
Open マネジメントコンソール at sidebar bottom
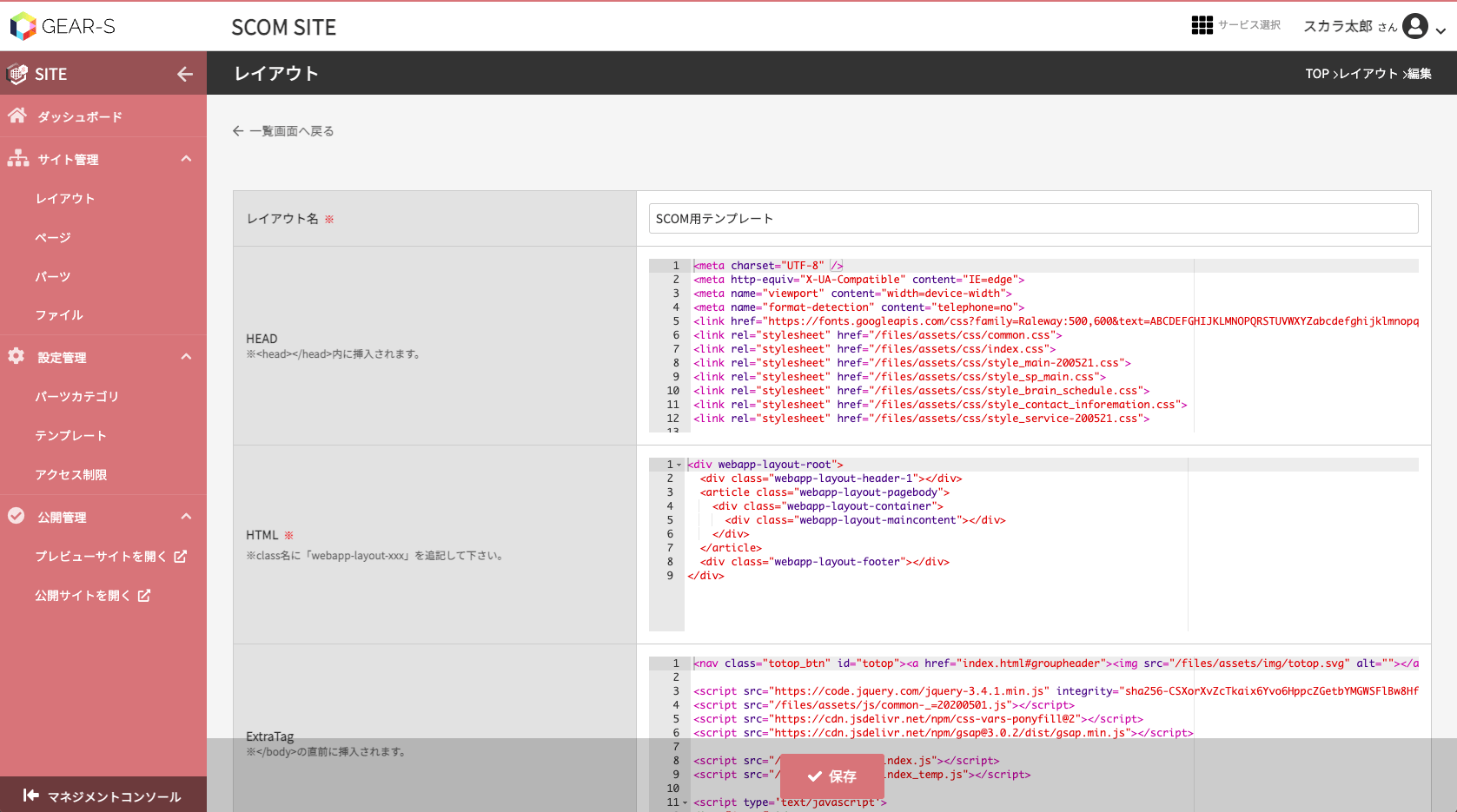[x=103, y=795]
